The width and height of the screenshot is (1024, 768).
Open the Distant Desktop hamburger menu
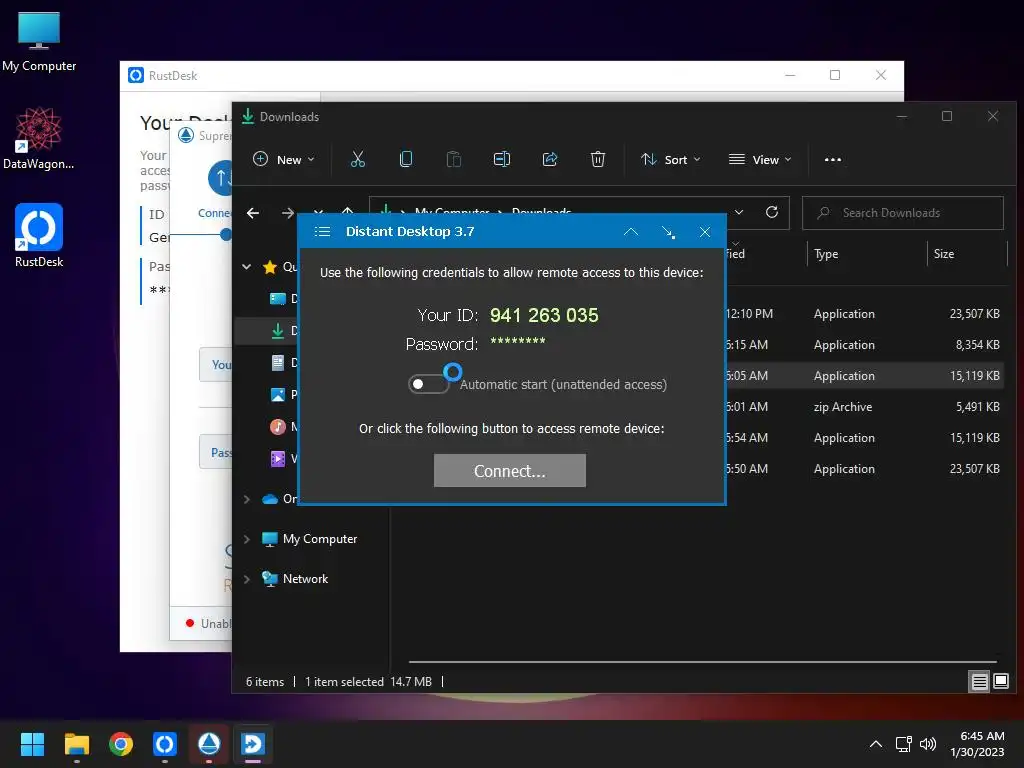322,232
